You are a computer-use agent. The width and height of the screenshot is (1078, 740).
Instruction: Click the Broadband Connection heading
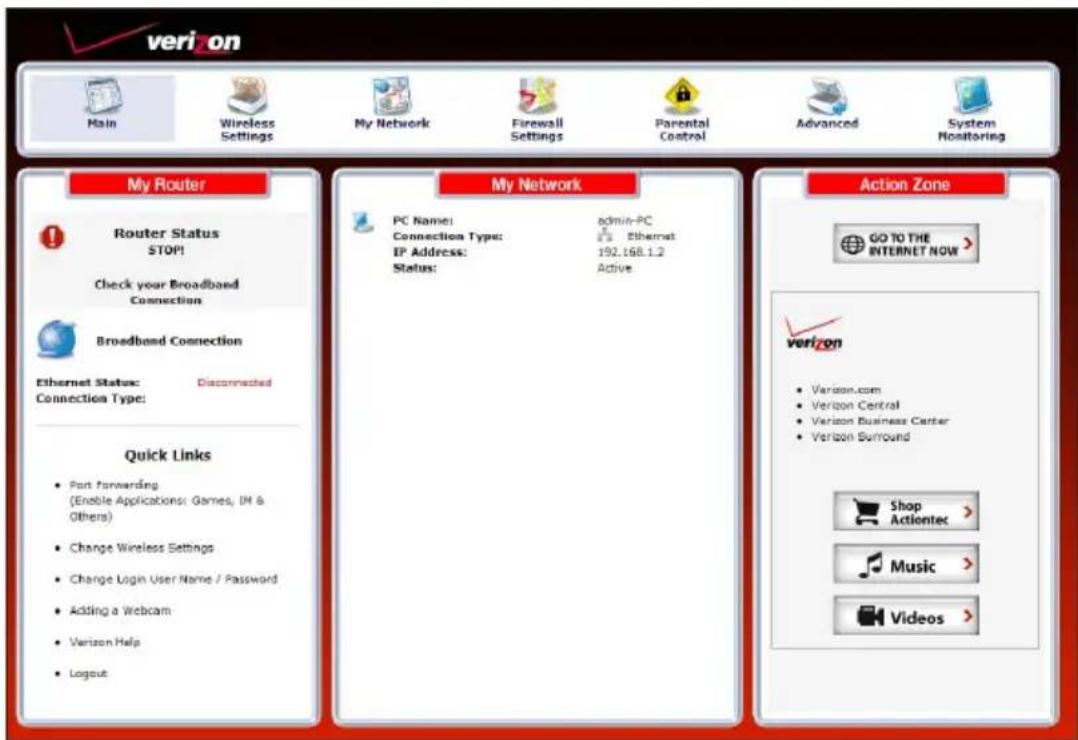(169, 341)
